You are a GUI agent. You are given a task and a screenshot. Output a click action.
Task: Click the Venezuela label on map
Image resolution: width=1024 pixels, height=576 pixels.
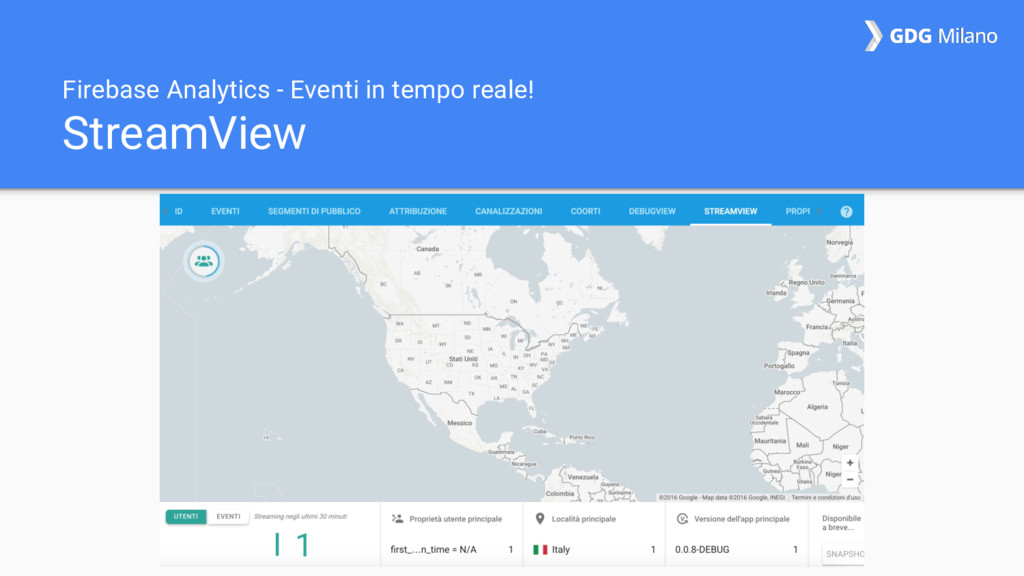583,477
